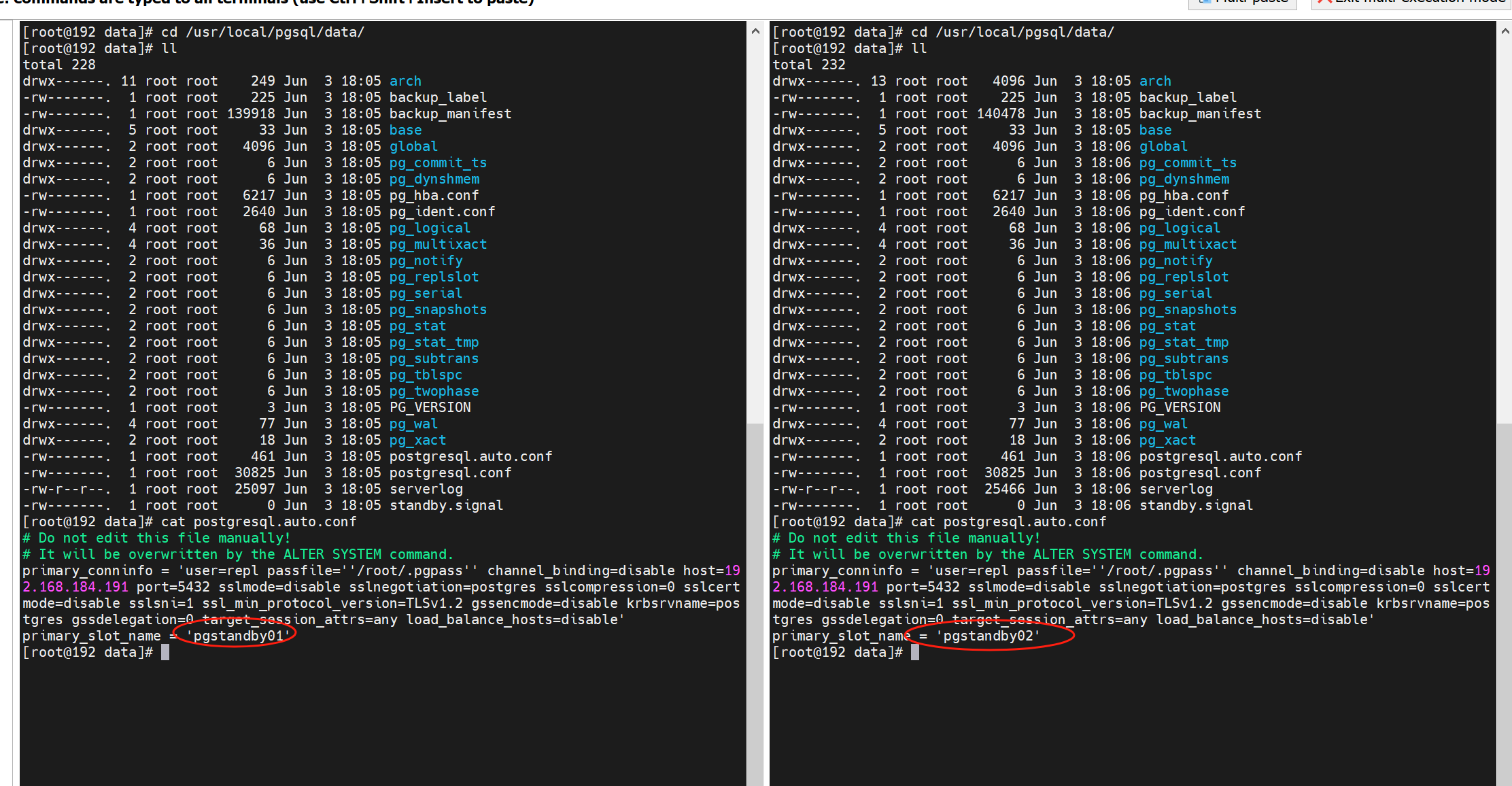Click PG_VERSION entry in right terminal
The height and width of the screenshot is (786, 1512).
[1180, 407]
